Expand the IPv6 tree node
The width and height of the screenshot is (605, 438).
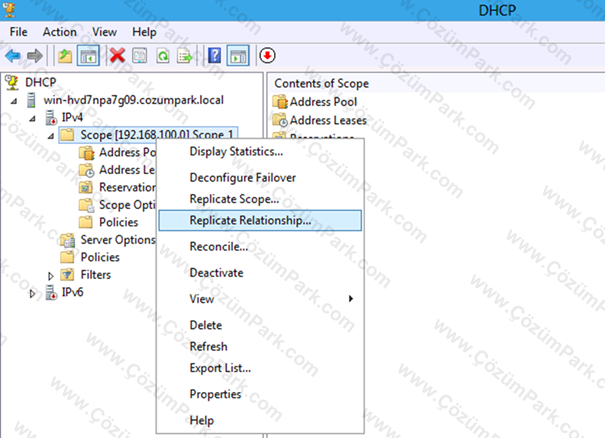[x=32, y=293]
